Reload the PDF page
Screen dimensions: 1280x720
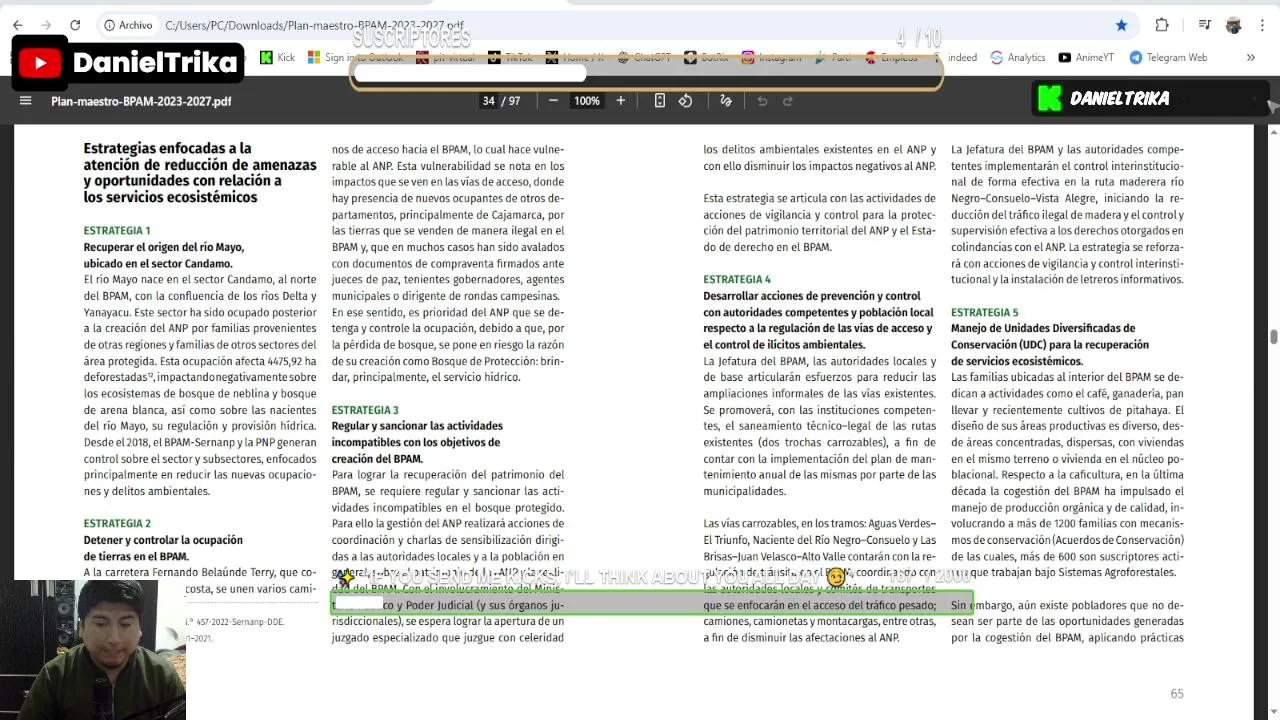pos(75,25)
